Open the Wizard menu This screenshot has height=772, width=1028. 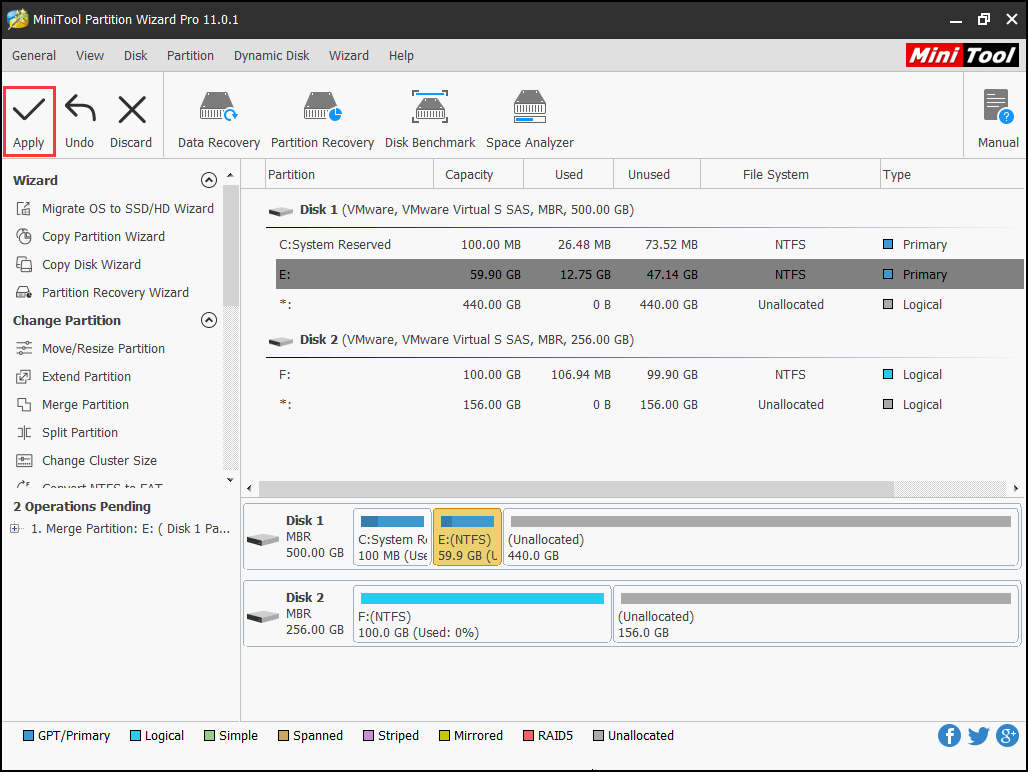pos(349,56)
